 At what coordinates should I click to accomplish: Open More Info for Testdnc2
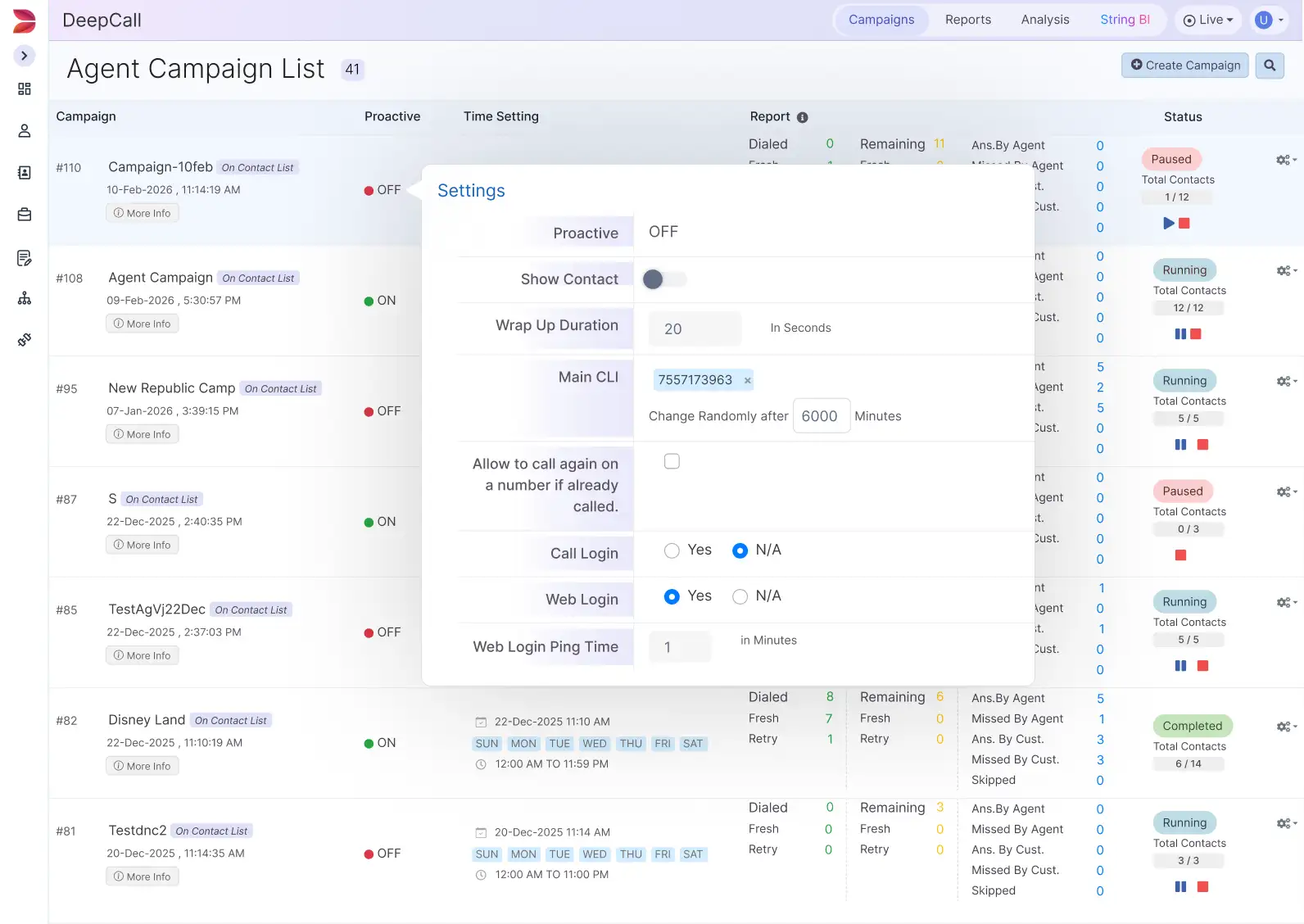tap(142, 876)
